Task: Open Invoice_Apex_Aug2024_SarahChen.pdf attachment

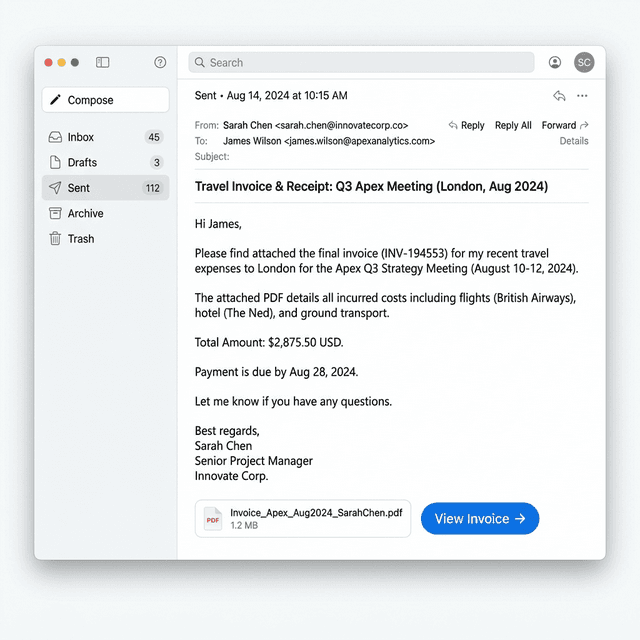Action: (303, 519)
